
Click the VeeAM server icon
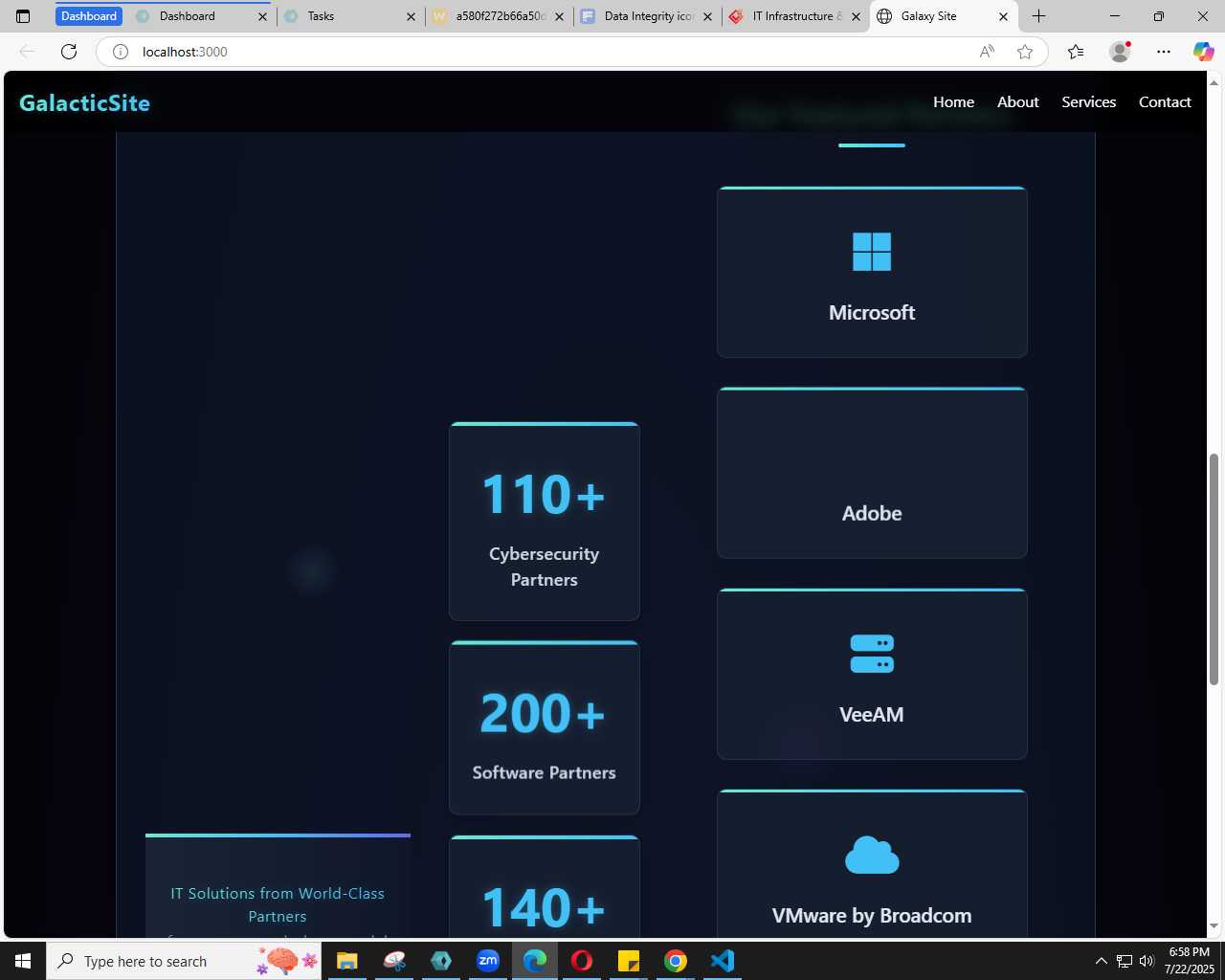872,654
